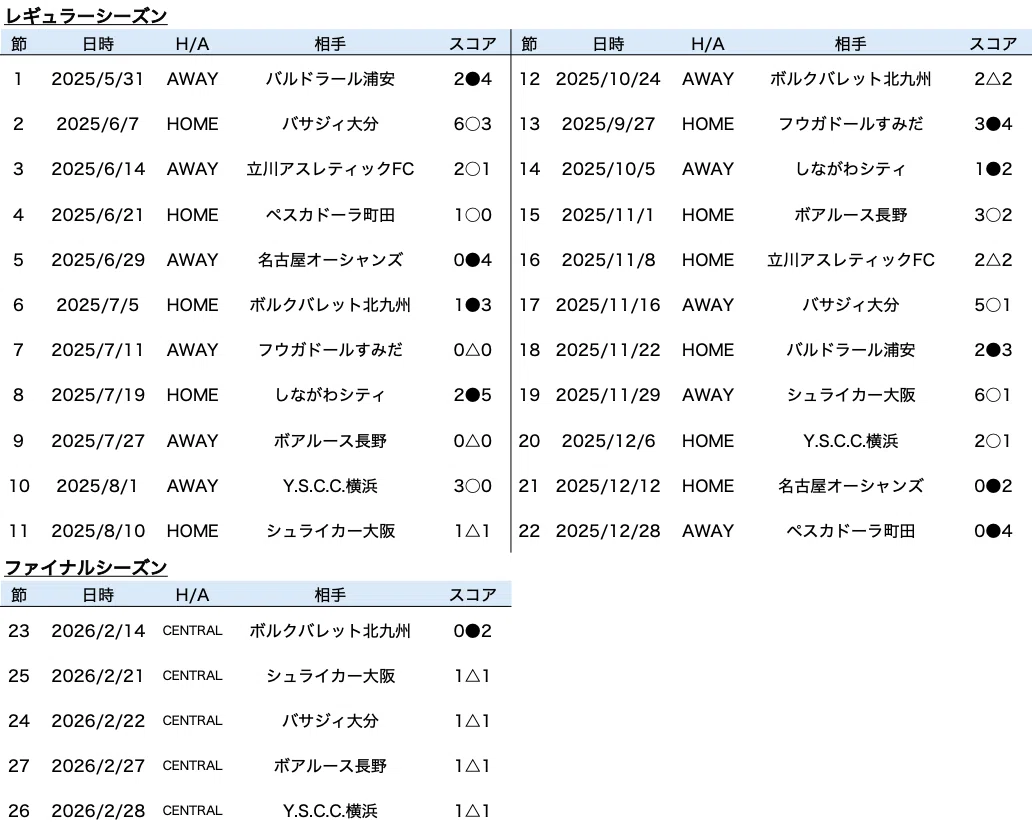Select ボルクバレット北九州 in final season round 23
1032x833 pixels.
(330, 631)
